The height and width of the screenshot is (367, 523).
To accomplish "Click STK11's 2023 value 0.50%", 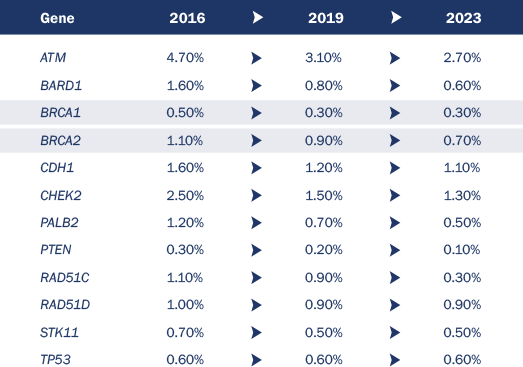I will point(462,333).
